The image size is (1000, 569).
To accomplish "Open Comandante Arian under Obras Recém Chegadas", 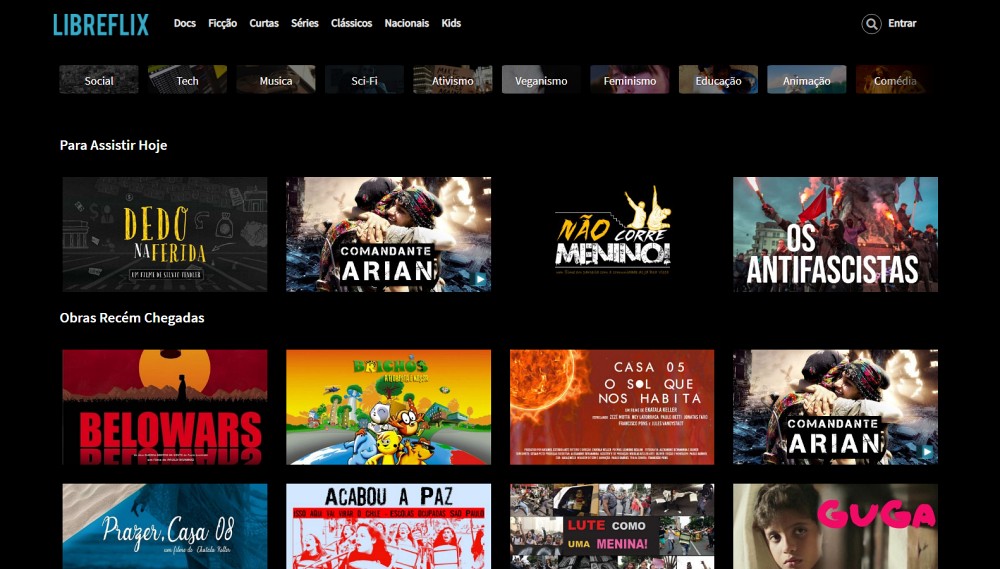I will click(x=835, y=407).
